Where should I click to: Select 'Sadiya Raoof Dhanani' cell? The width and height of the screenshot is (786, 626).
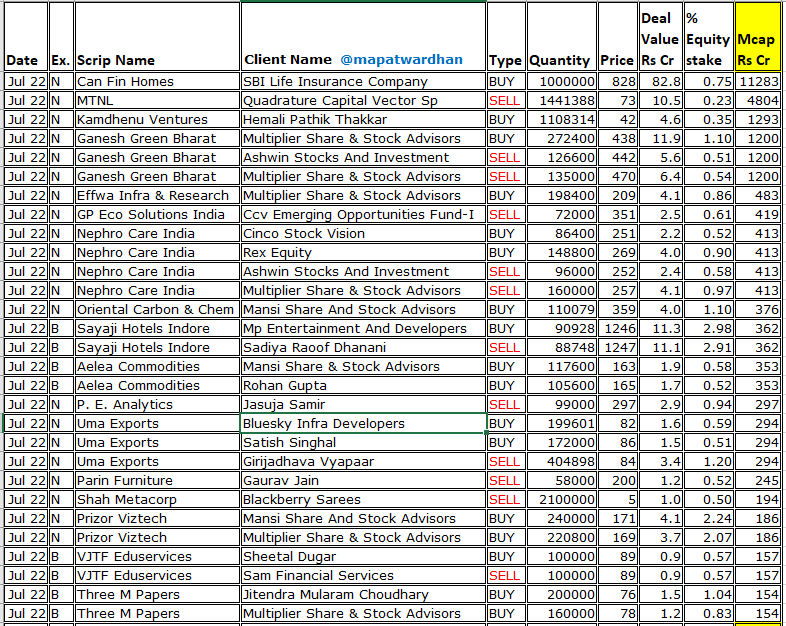click(x=363, y=347)
